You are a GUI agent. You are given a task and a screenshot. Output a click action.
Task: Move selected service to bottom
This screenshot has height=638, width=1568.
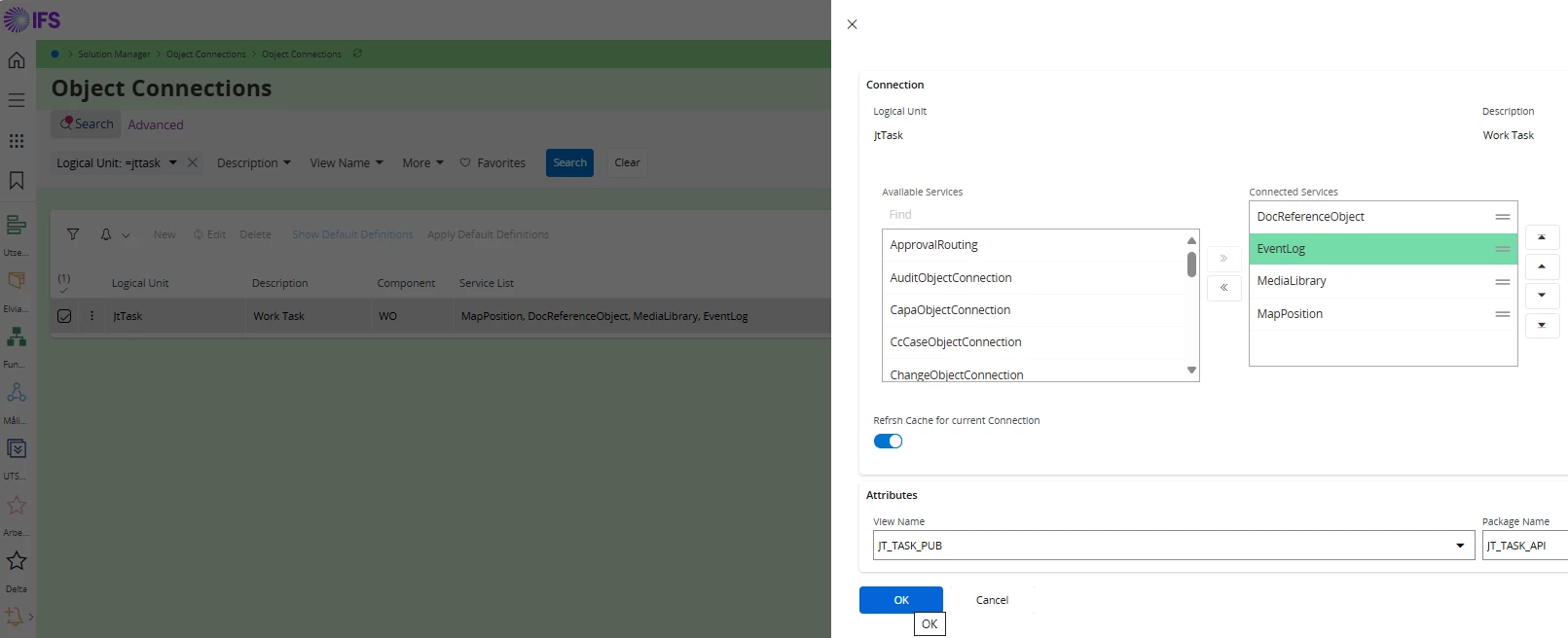(1542, 326)
